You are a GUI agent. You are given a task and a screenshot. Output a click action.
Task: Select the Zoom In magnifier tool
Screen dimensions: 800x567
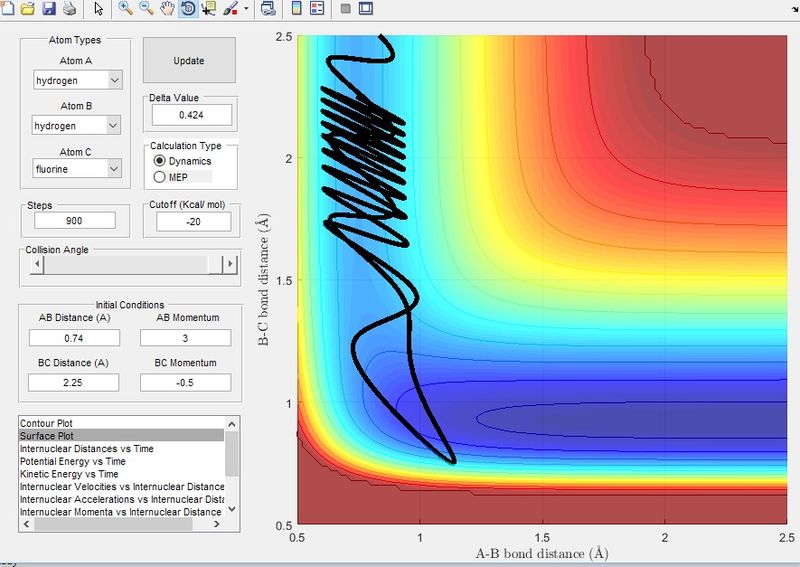[125, 8]
